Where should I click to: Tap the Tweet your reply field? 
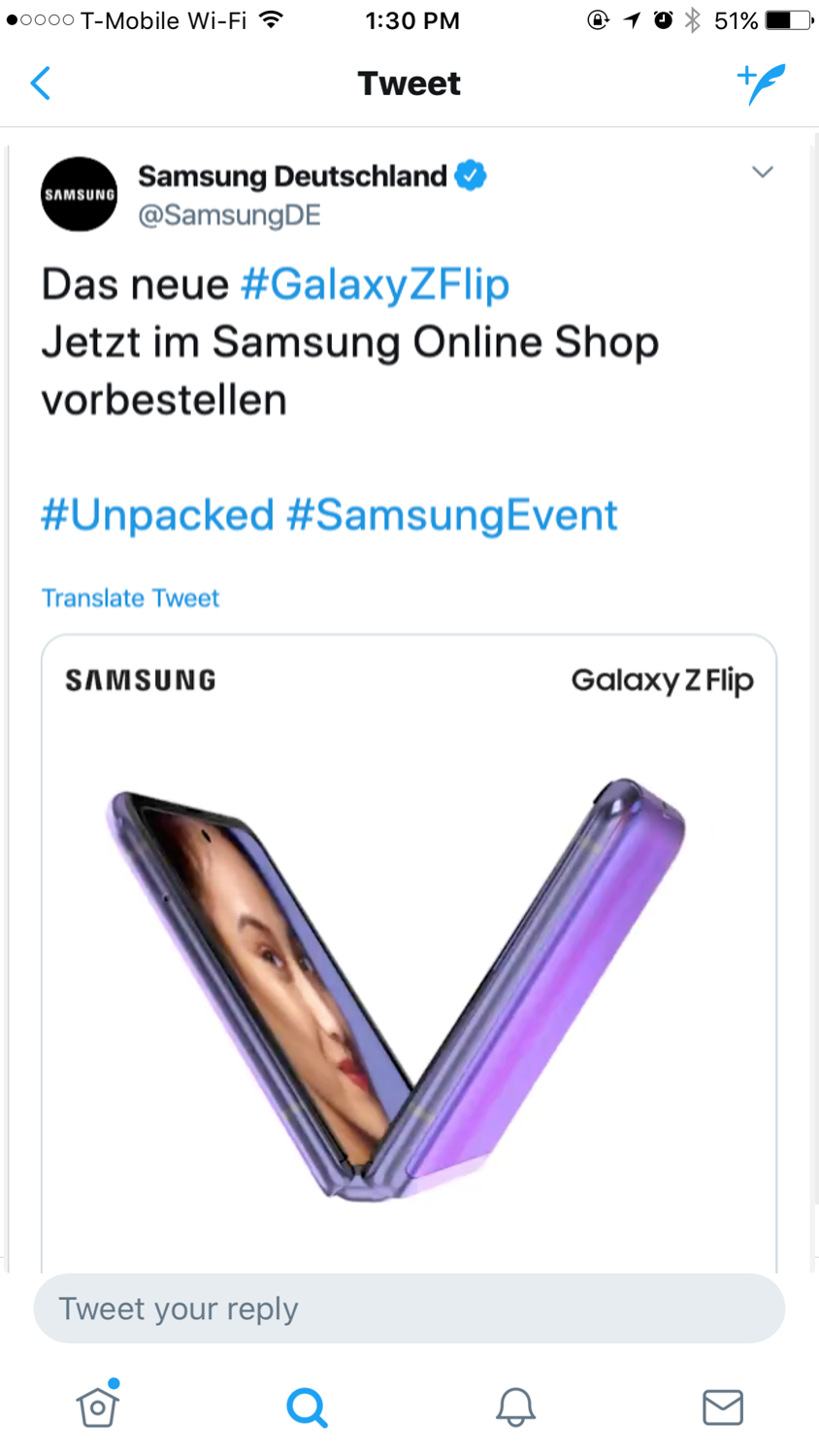pyautogui.click(x=409, y=1307)
